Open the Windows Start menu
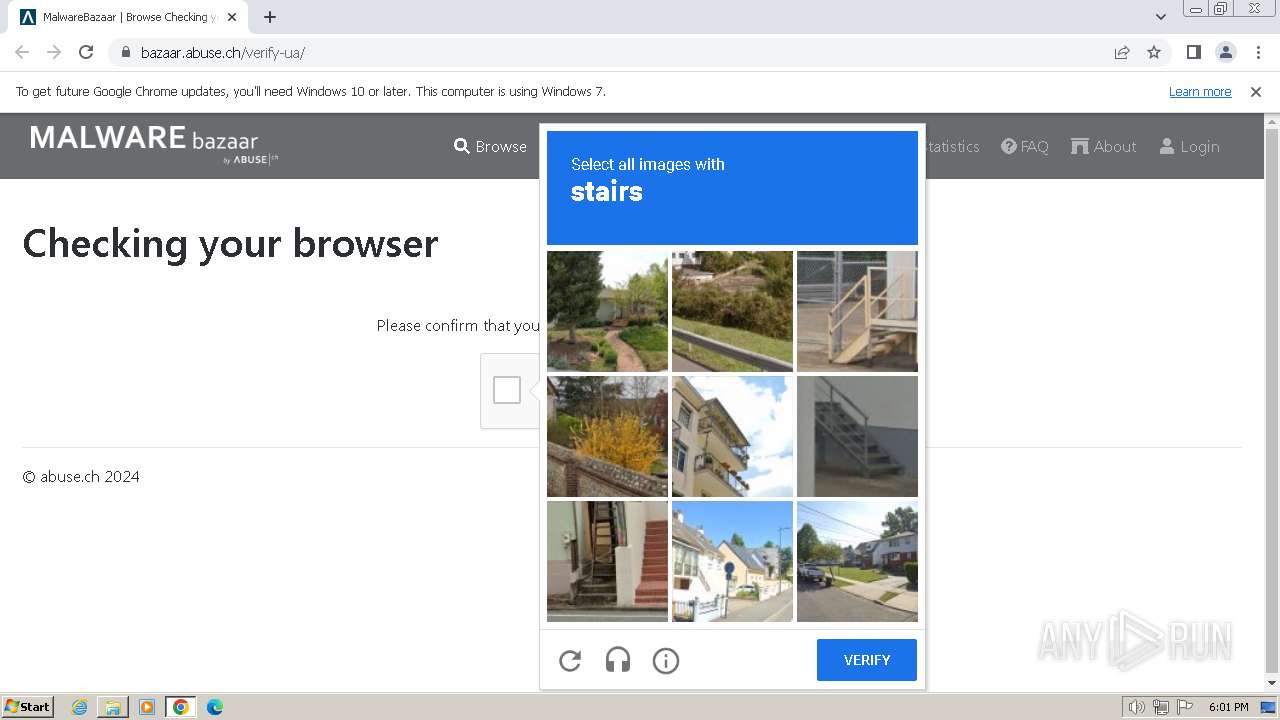 click(27, 706)
